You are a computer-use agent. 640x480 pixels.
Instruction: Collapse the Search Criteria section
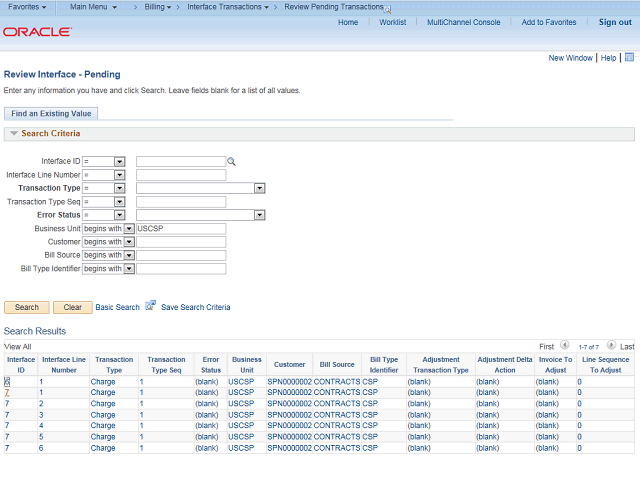[14, 133]
